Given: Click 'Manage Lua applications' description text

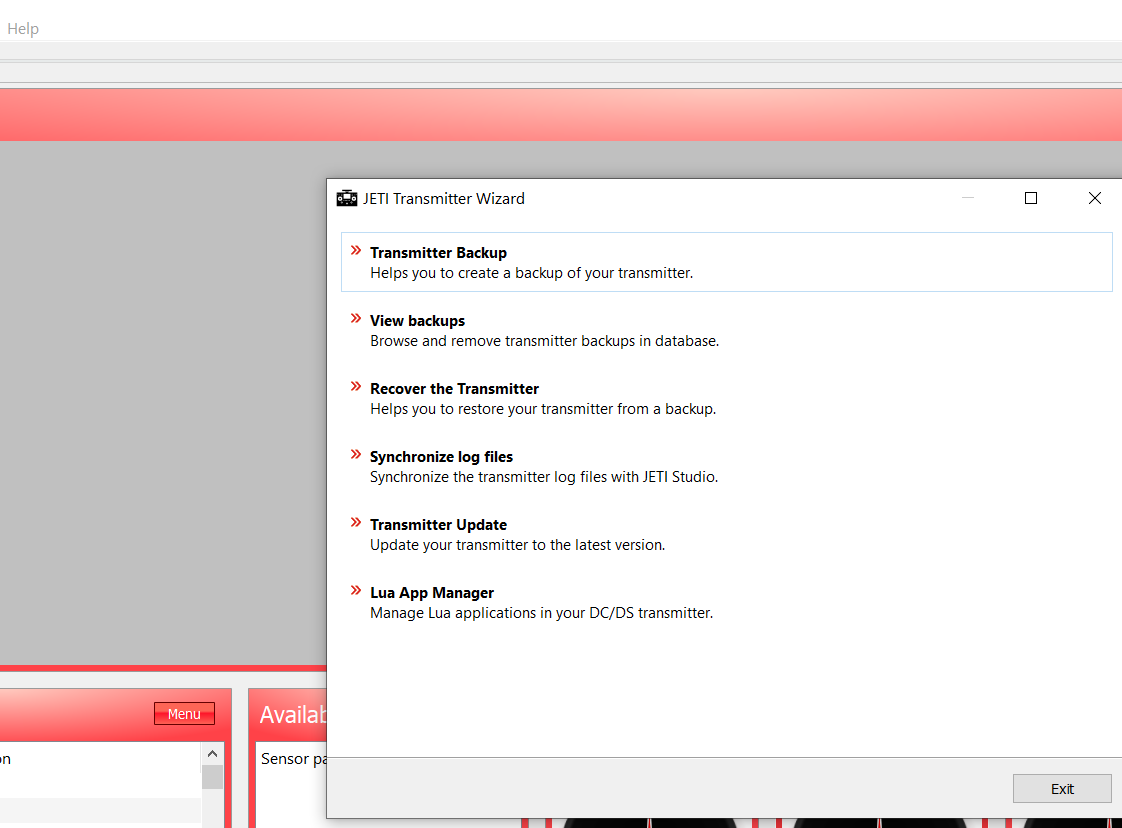Looking at the screenshot, I should tap(542, 613).
